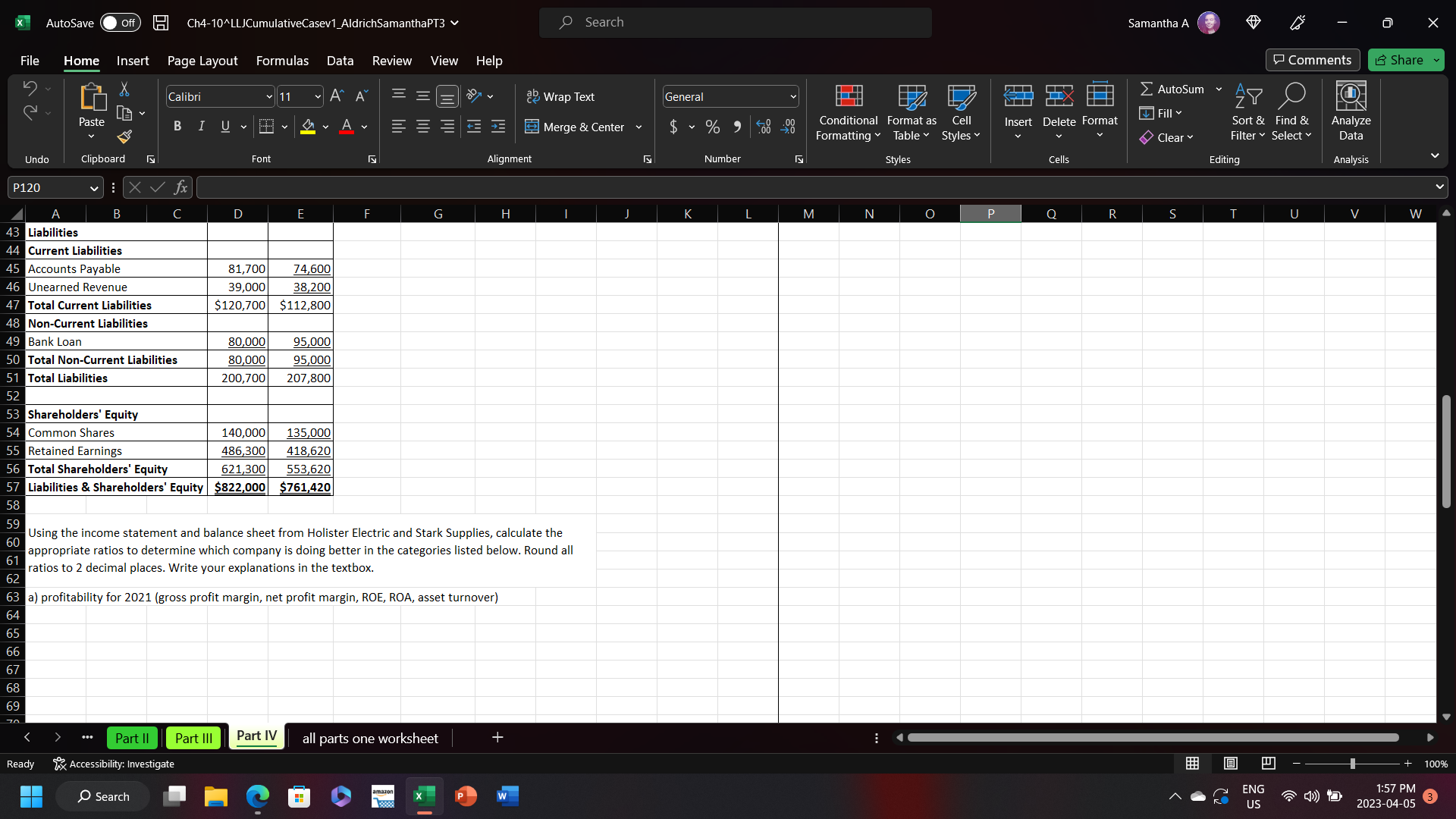The image size is (1456, 819).
Task: Toggle Wrap Text on selected cell
Action: [x=560, y=97]
